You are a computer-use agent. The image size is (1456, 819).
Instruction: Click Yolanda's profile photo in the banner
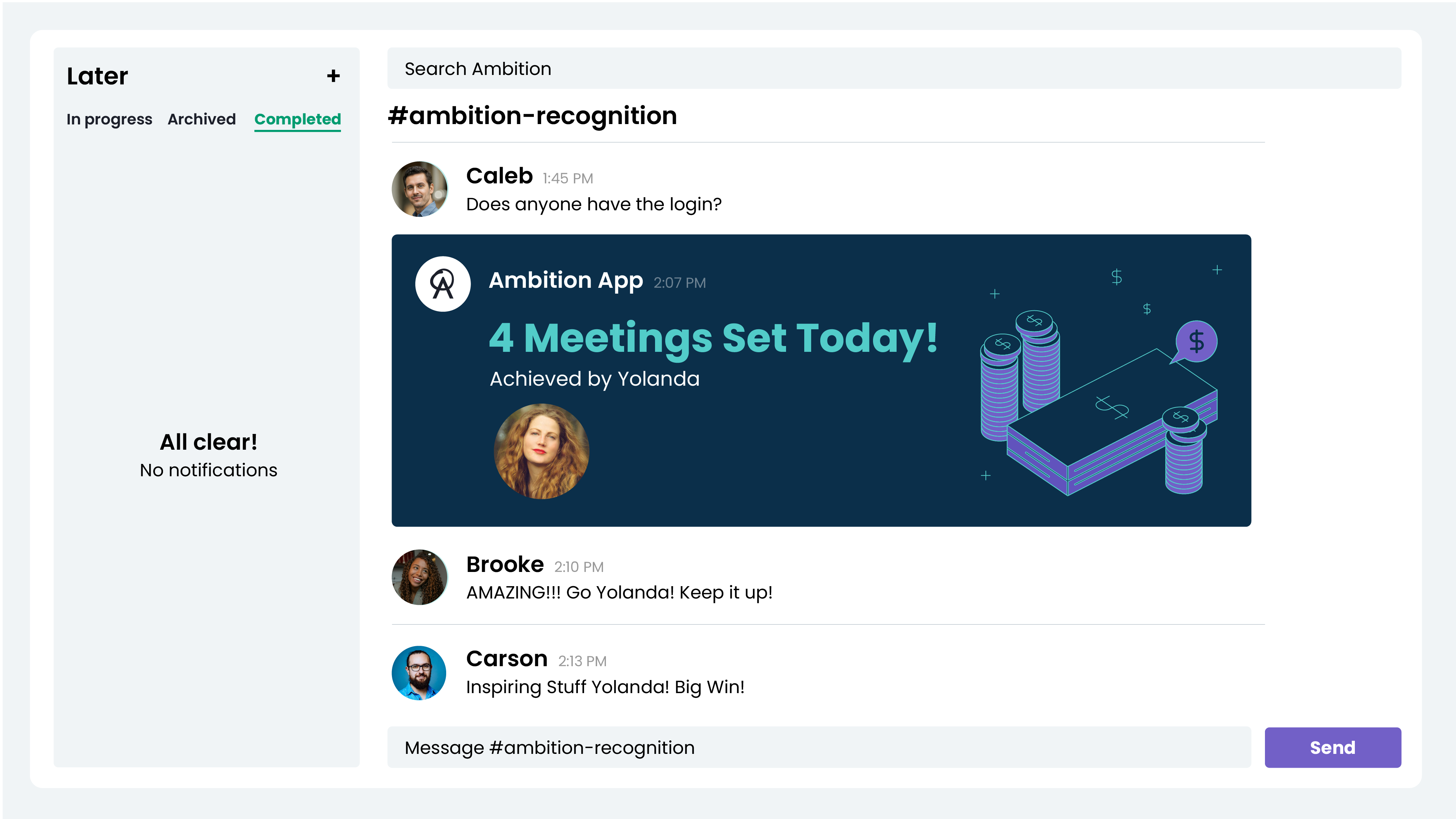point(541,451)
